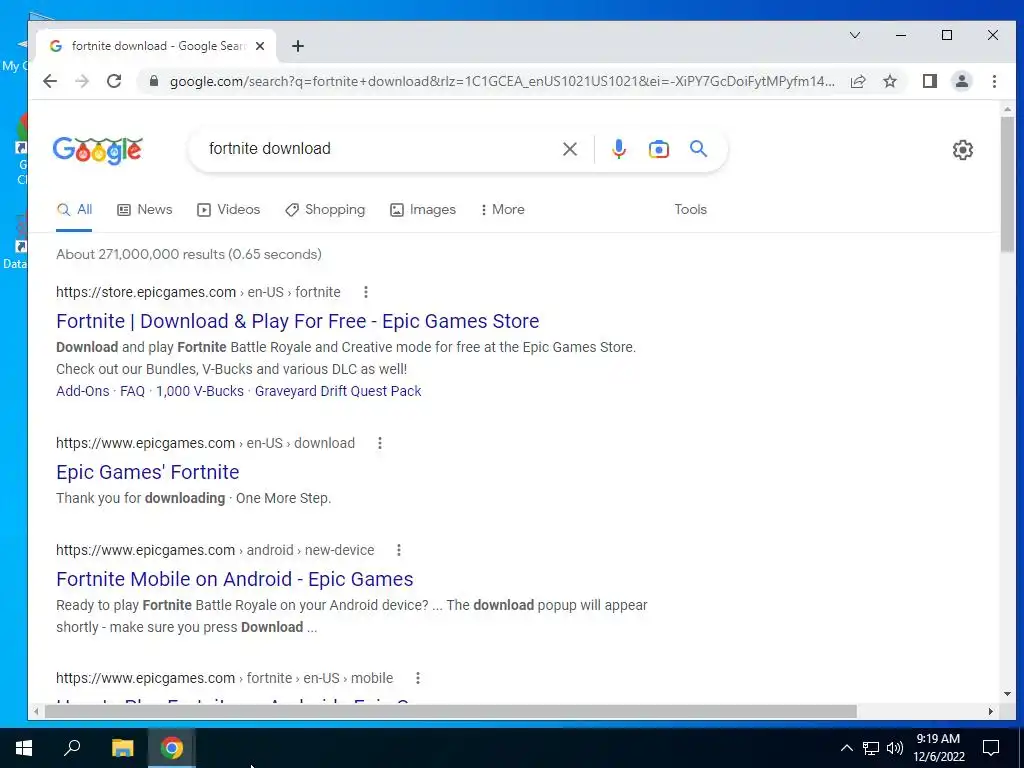Open the search Tools options
Image resolution: width=1024 pixels, height=768 pixels.
pyautogui.click(x=690, y=210)
